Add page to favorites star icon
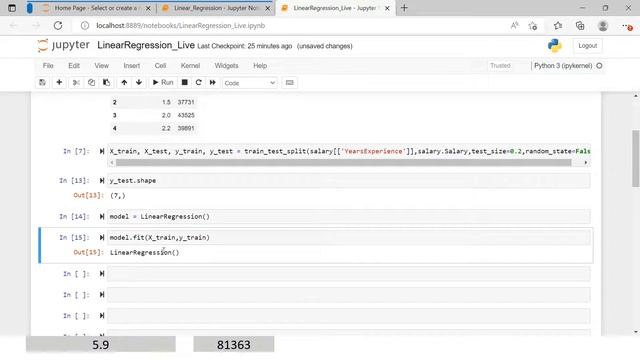Image resolution: width=640 pixels, height=360 pixels. coord(533,26)
